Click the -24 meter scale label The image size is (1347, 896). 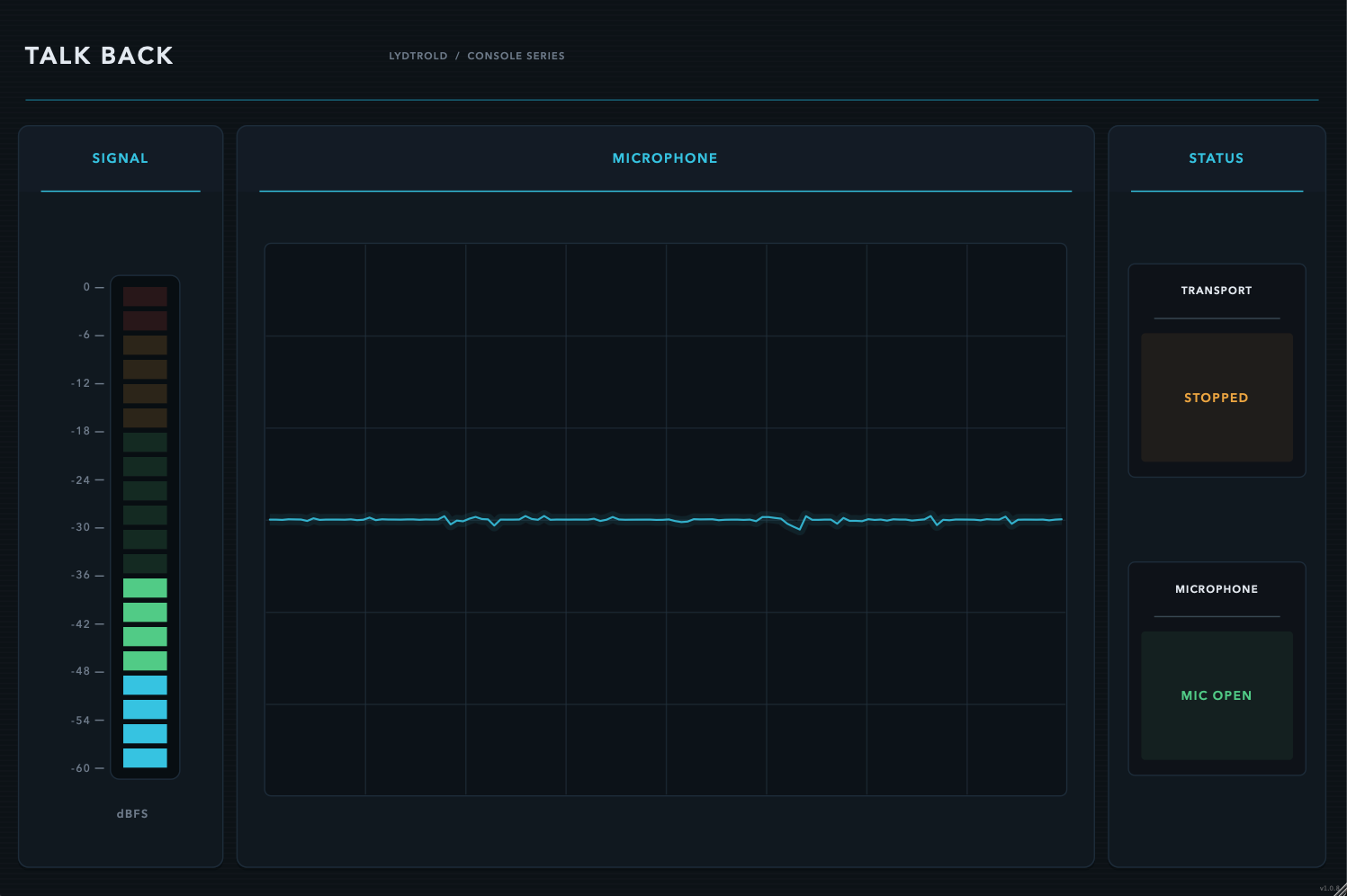[81, 479]
